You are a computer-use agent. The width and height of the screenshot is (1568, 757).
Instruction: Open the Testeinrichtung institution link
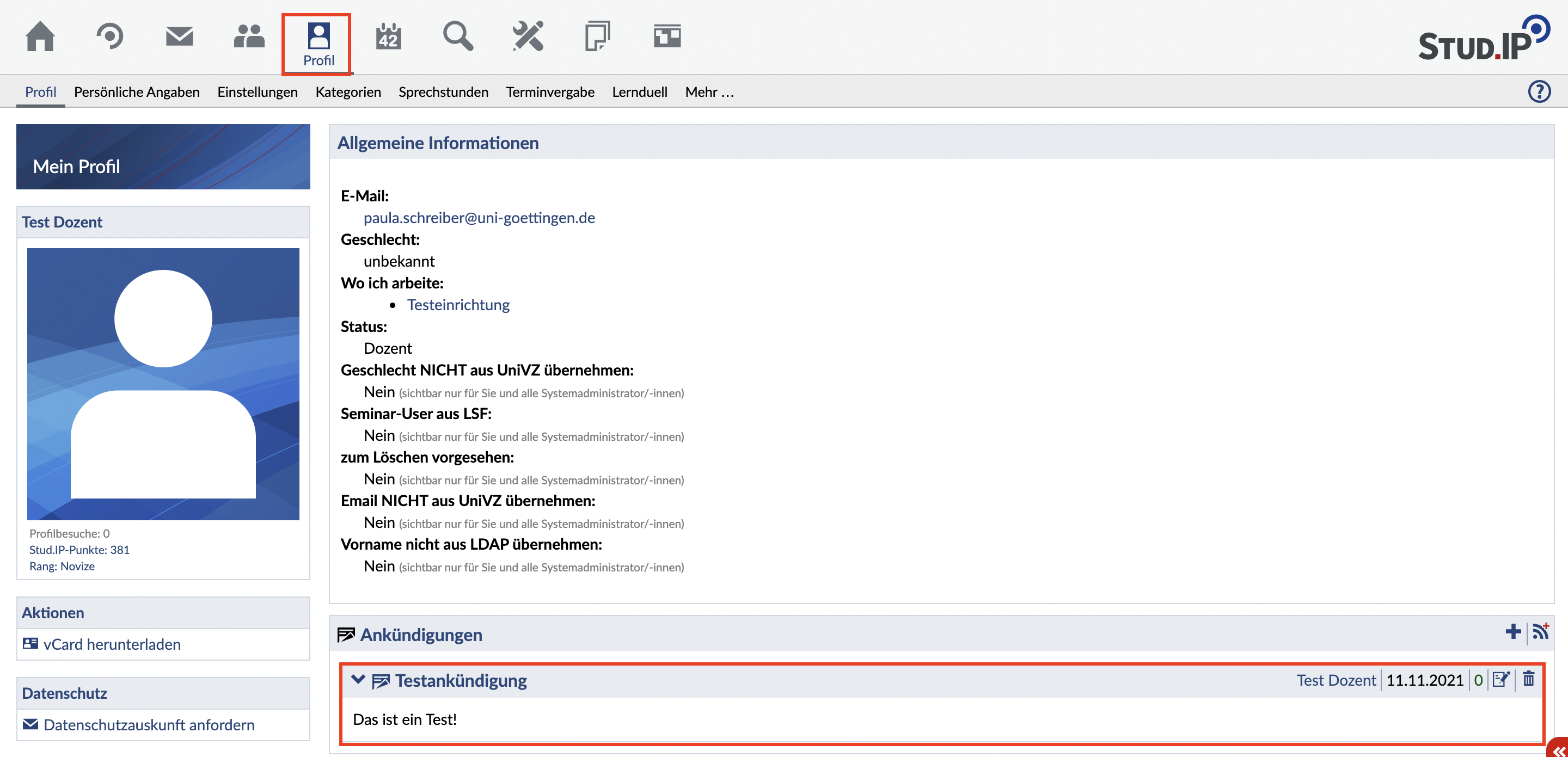[458, 305]
